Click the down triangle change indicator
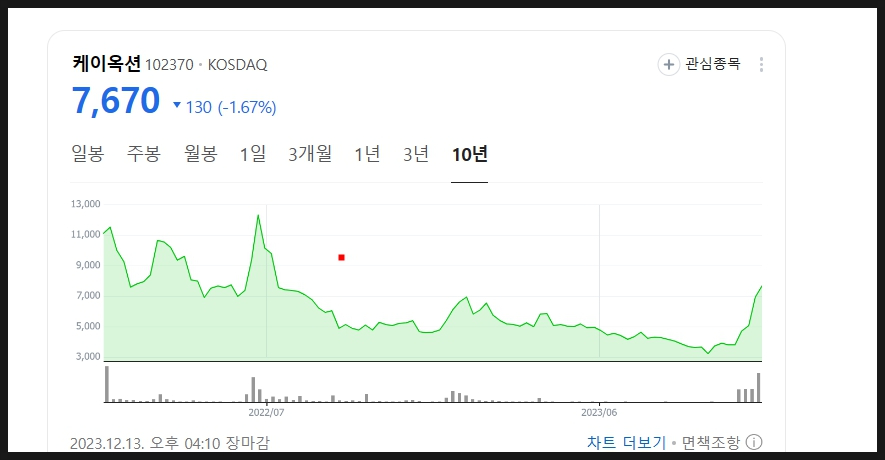 [x=177, y=105]
